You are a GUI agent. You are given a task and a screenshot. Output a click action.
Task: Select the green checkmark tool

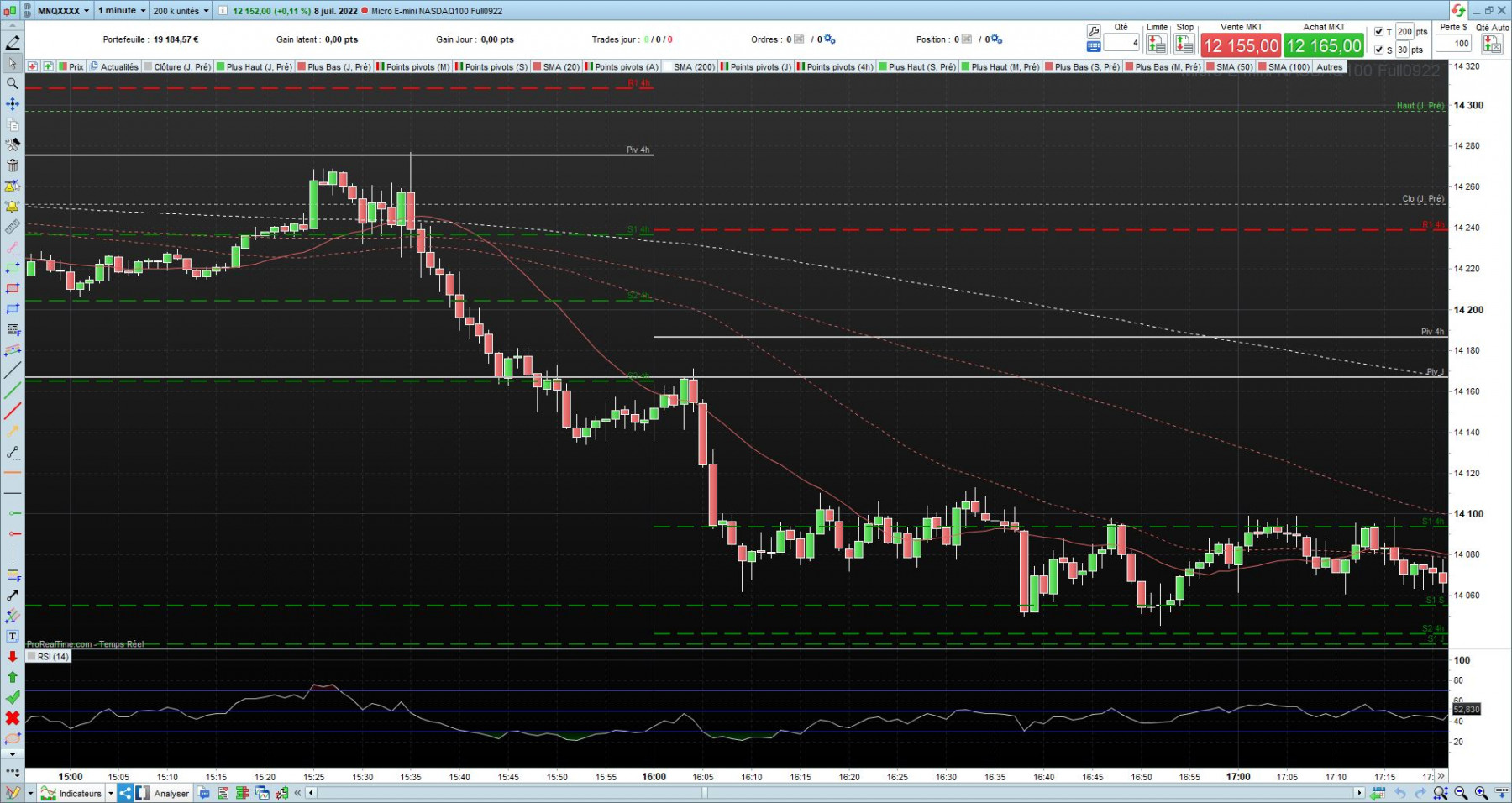pyautogui.click(x=13, y=697)
